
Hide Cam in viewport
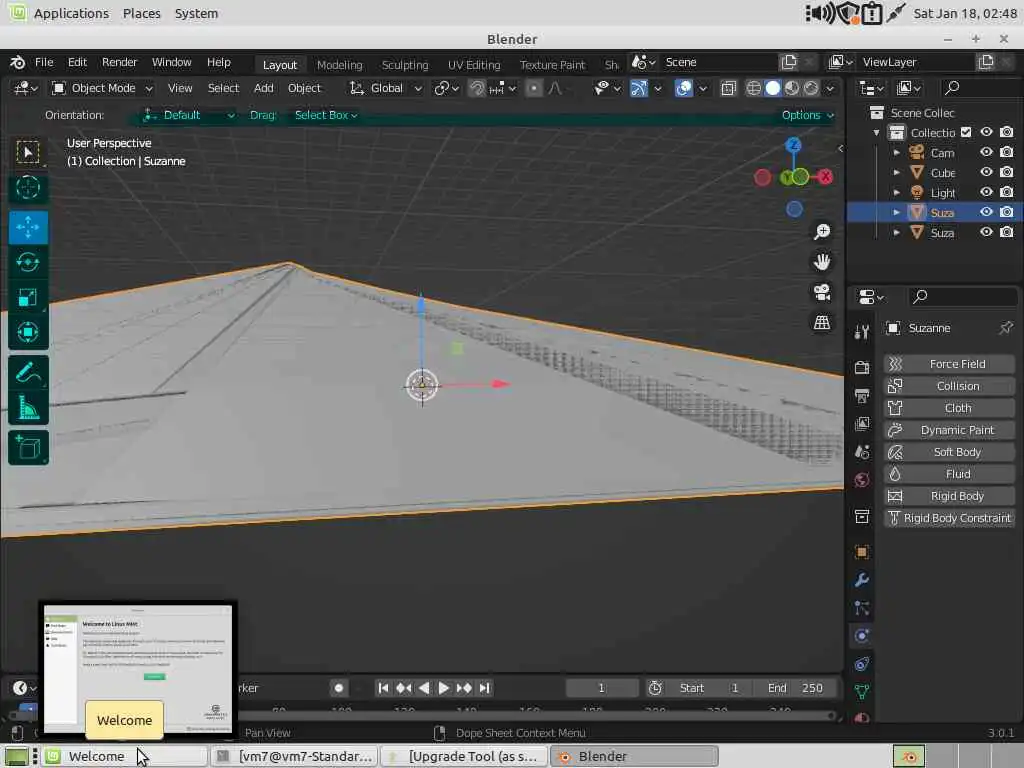click(x=986, y=152)
